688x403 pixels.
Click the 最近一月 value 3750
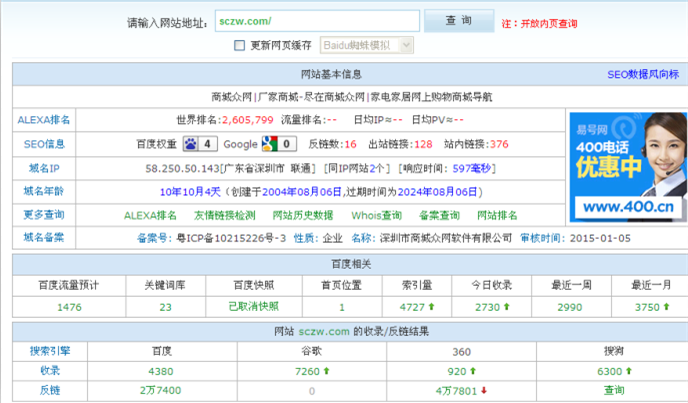(647, 307)
